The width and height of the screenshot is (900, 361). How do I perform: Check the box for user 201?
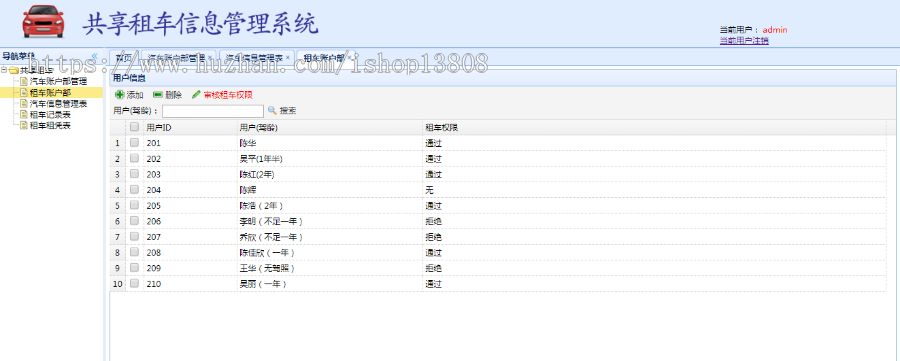tap(134, 142)
